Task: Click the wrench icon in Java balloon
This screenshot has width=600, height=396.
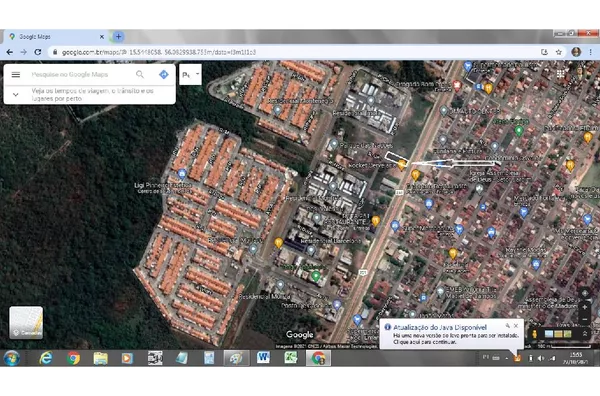Action: [x=508, y=326]
